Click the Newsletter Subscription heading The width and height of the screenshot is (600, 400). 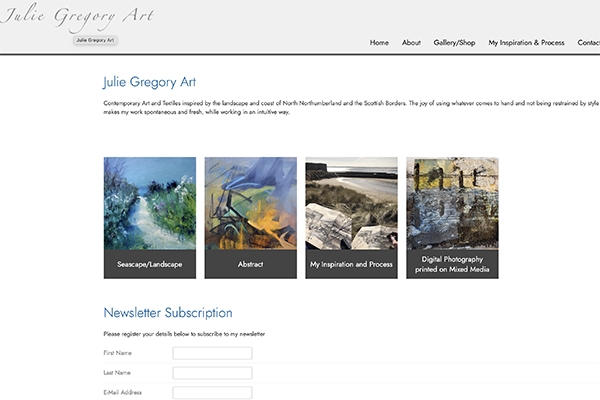(x=168, y=313)
